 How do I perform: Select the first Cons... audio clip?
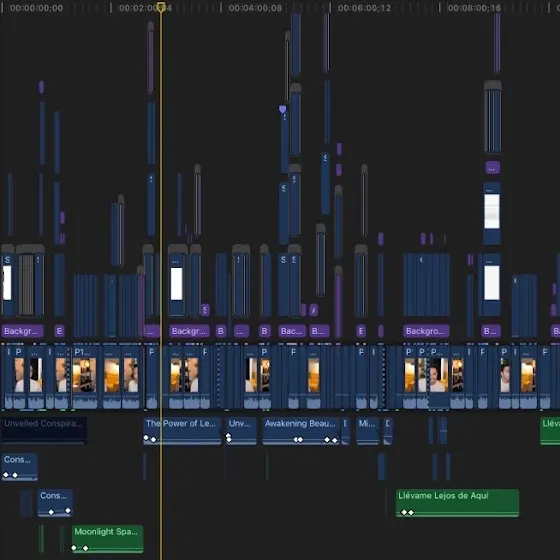20,467
